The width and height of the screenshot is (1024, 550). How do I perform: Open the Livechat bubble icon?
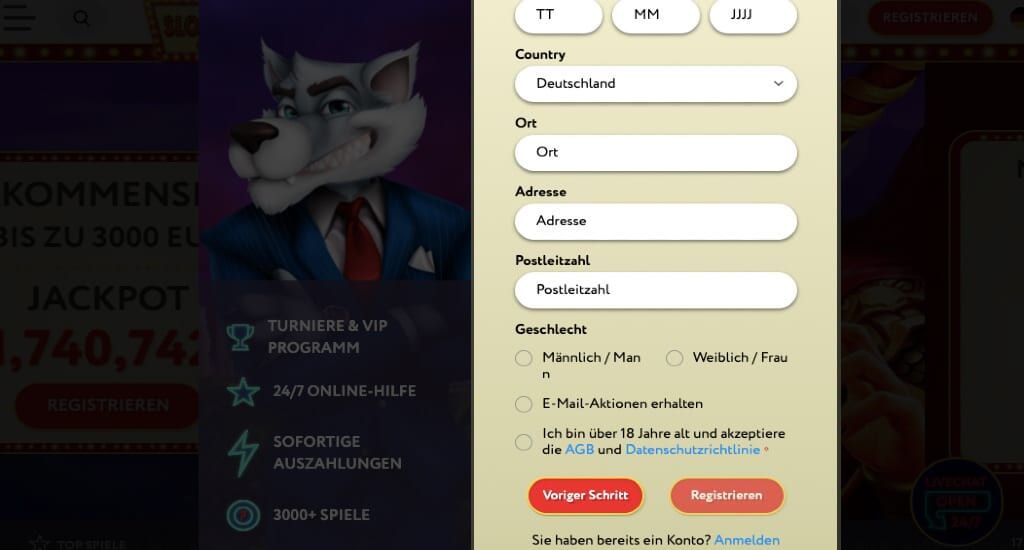956,502
